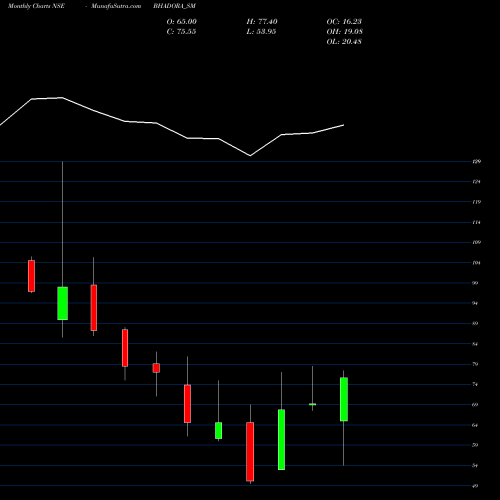Screen dimensions: 500x500
Task: Click the 49 price axis label
Action: (475, 486)
